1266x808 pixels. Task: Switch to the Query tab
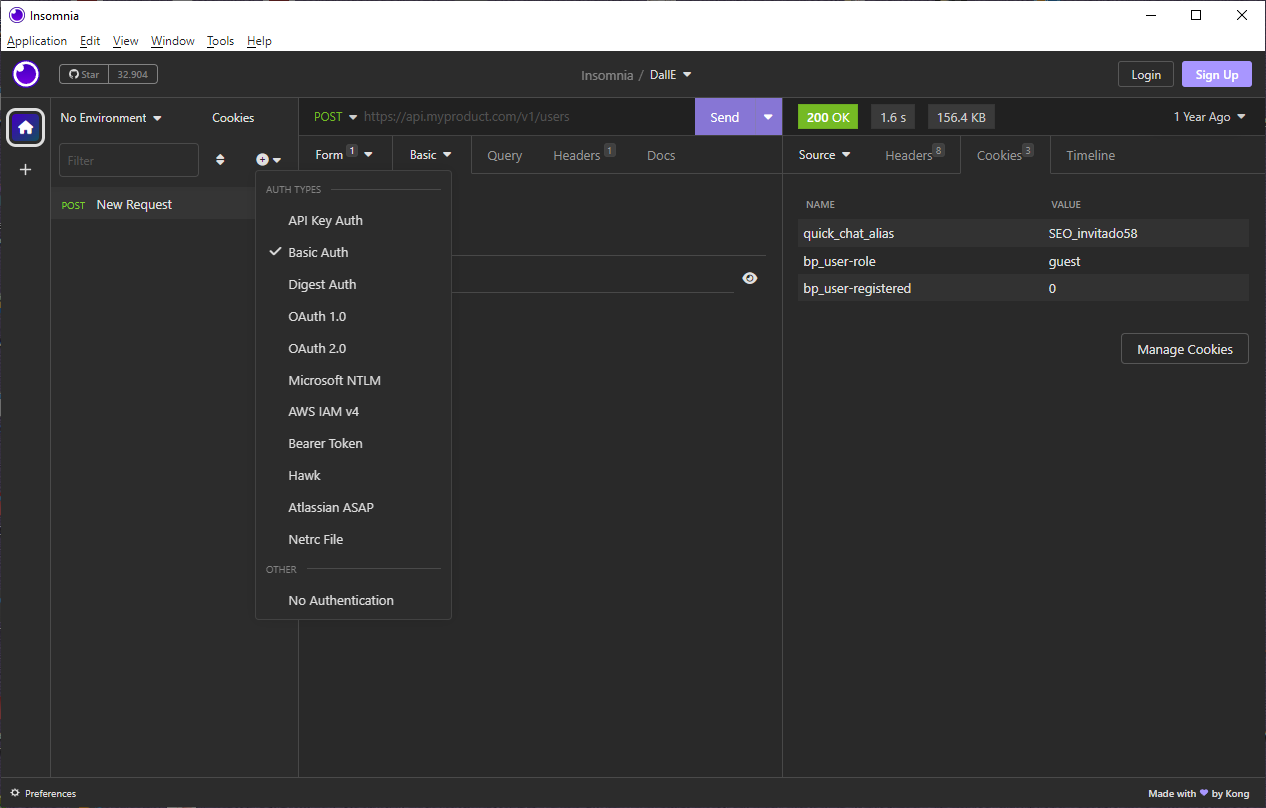(504, 155)
